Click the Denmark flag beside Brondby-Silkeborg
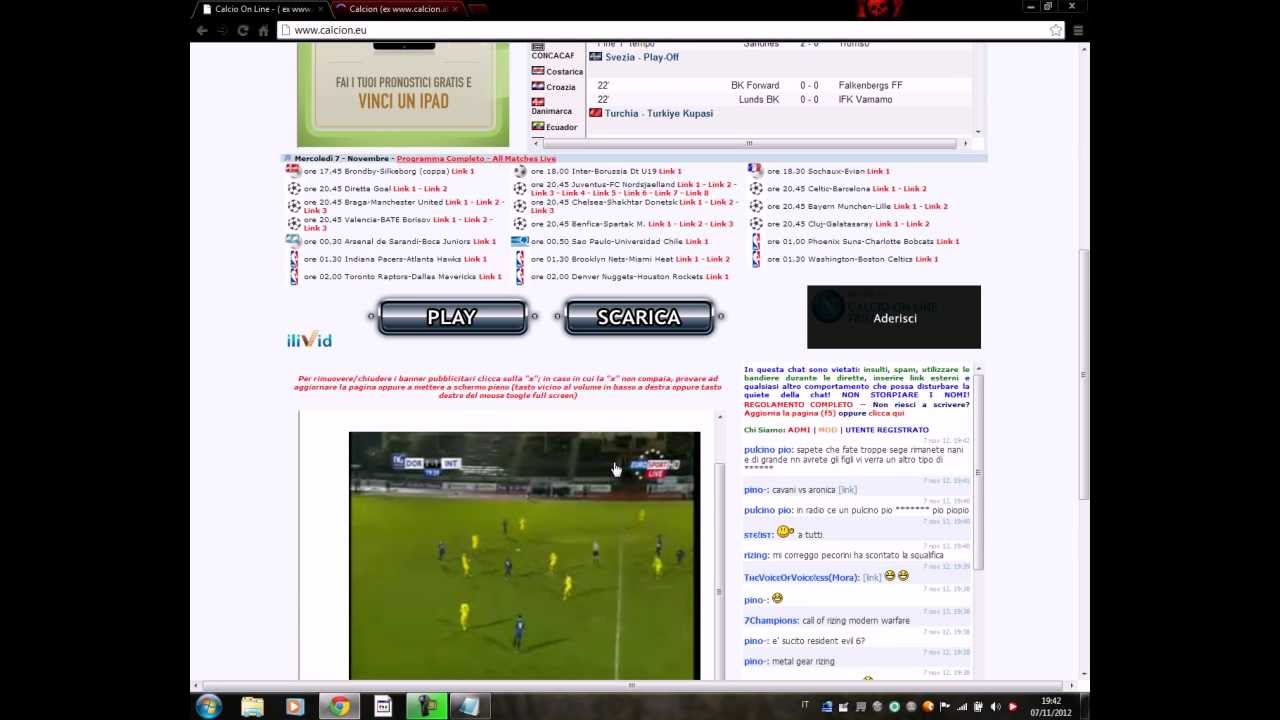 (292, 170)
